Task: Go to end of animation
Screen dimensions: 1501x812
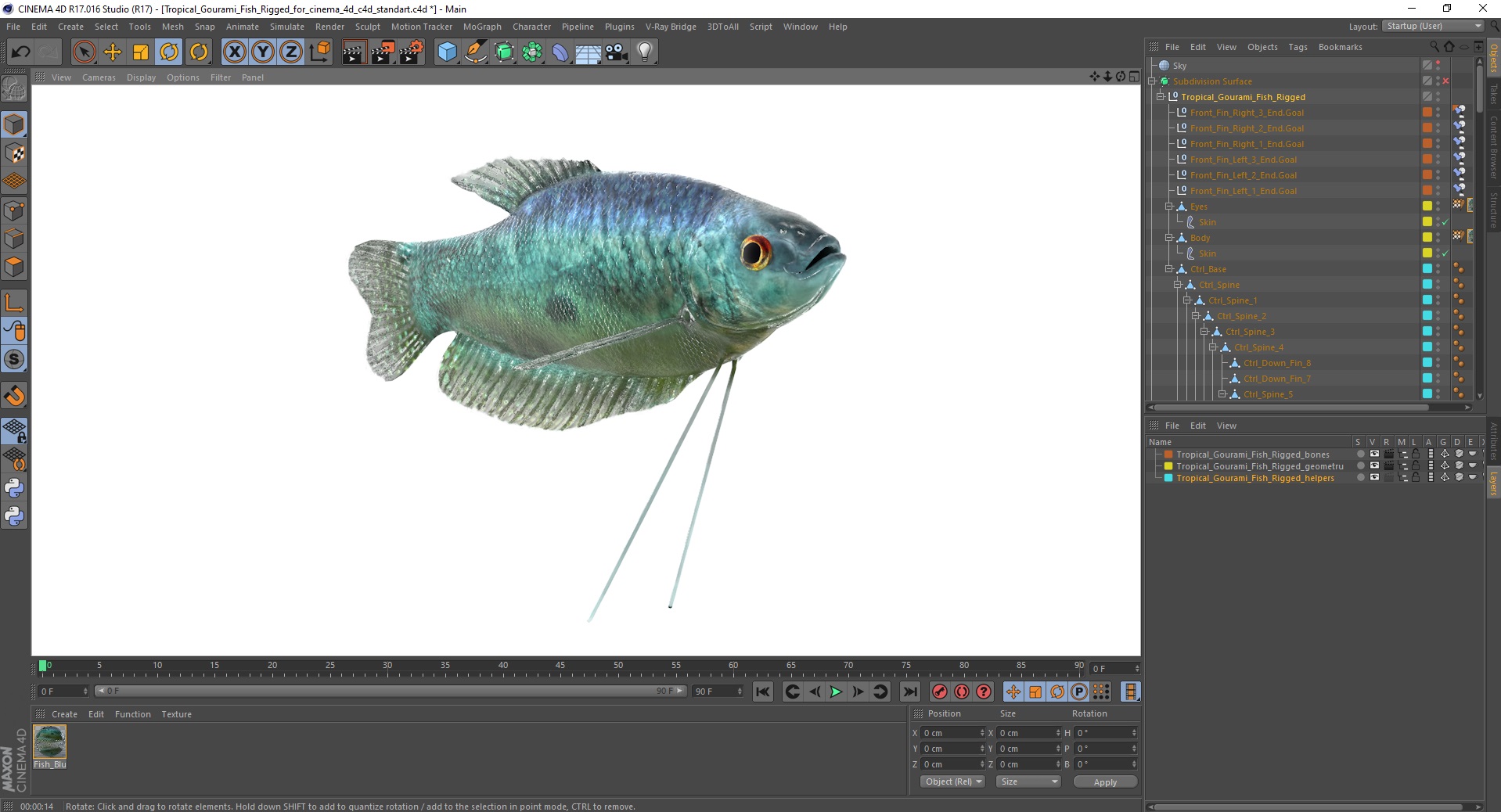Action: click(909, 692)
